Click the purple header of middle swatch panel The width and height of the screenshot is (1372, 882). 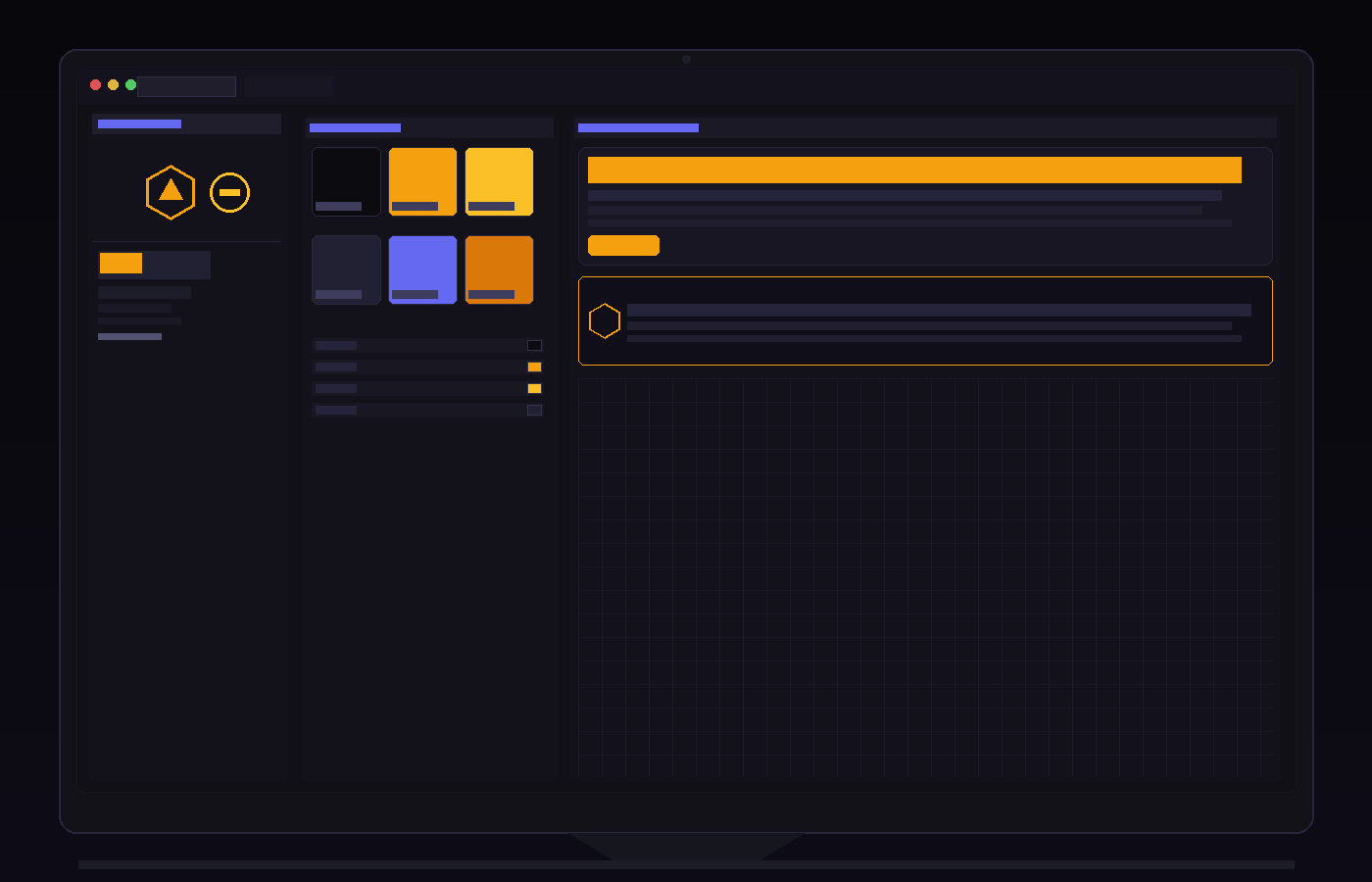point(355,127)
